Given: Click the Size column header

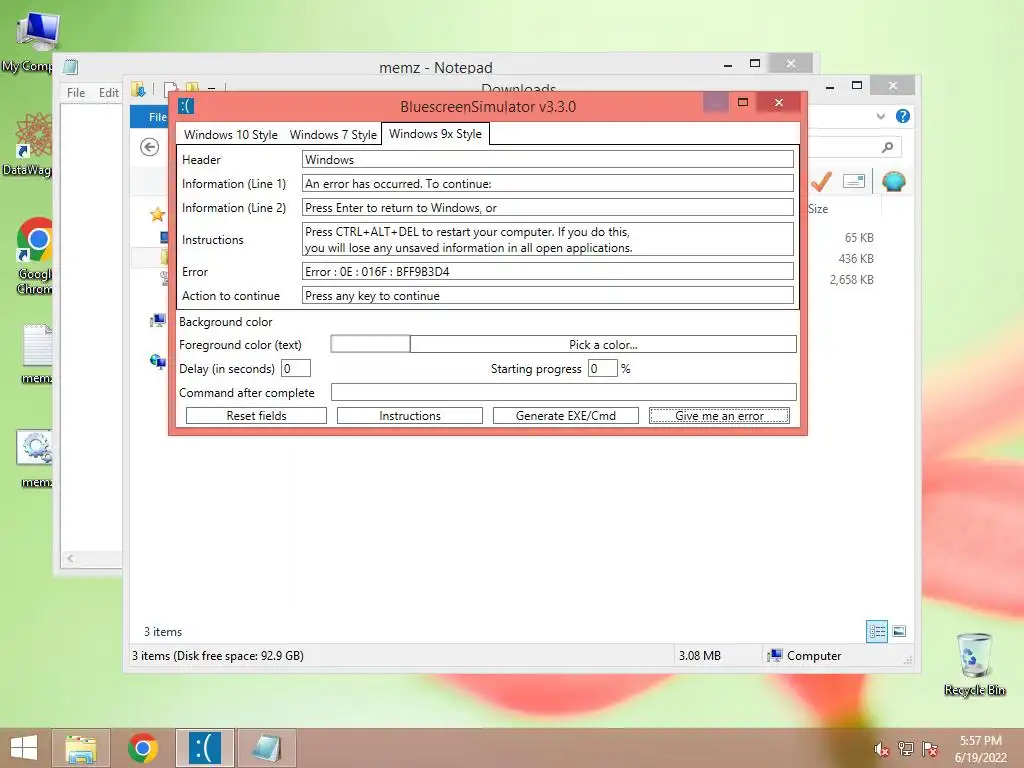Looking at the screenshot, I should (x=818, y=209).
